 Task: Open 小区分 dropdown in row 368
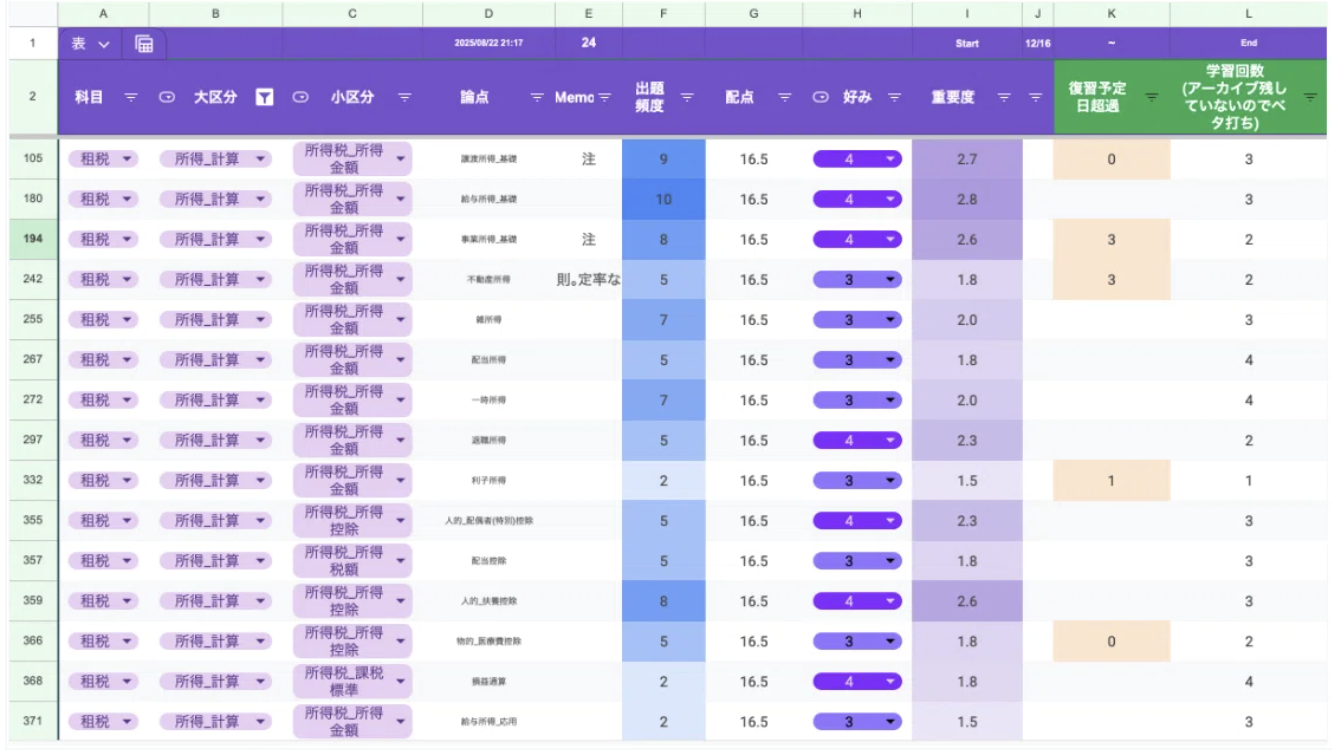(x=352, y=682)
